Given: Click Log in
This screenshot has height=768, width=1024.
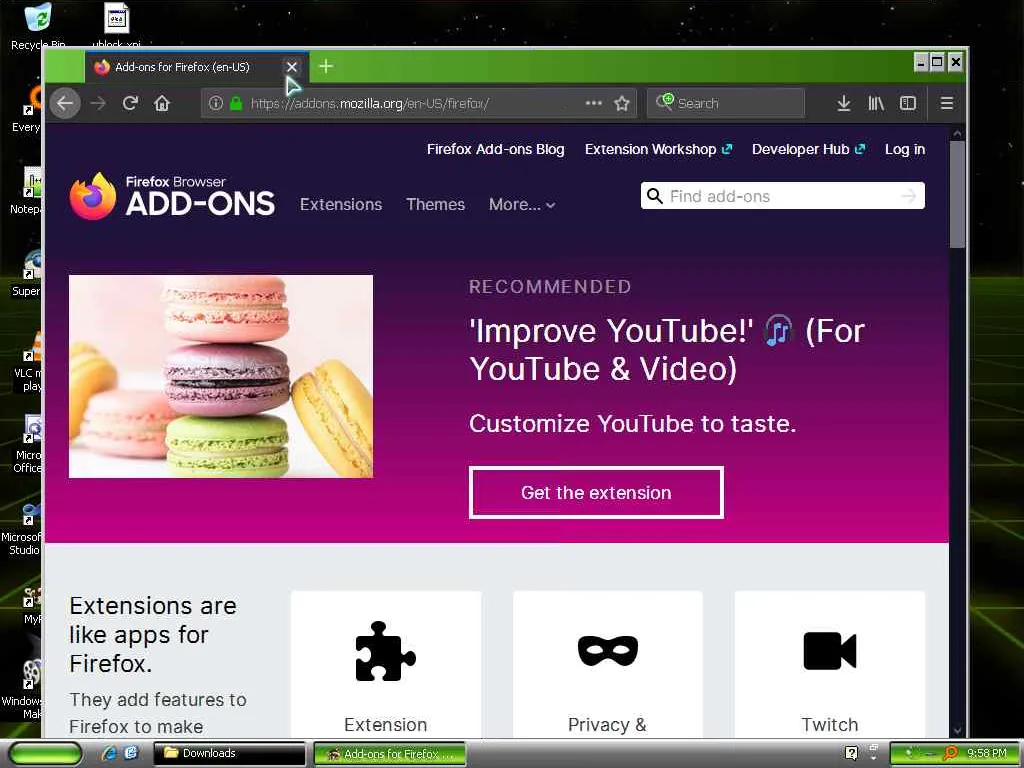Looking at the screenshot, I should pyautogui.click(x=904, y=149).
